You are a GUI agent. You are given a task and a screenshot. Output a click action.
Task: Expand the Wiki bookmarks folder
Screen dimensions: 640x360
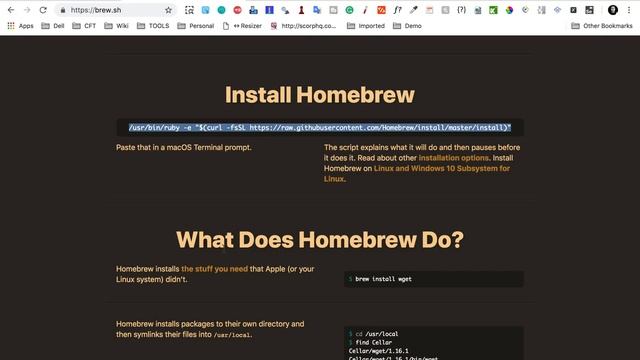point(116,26)
